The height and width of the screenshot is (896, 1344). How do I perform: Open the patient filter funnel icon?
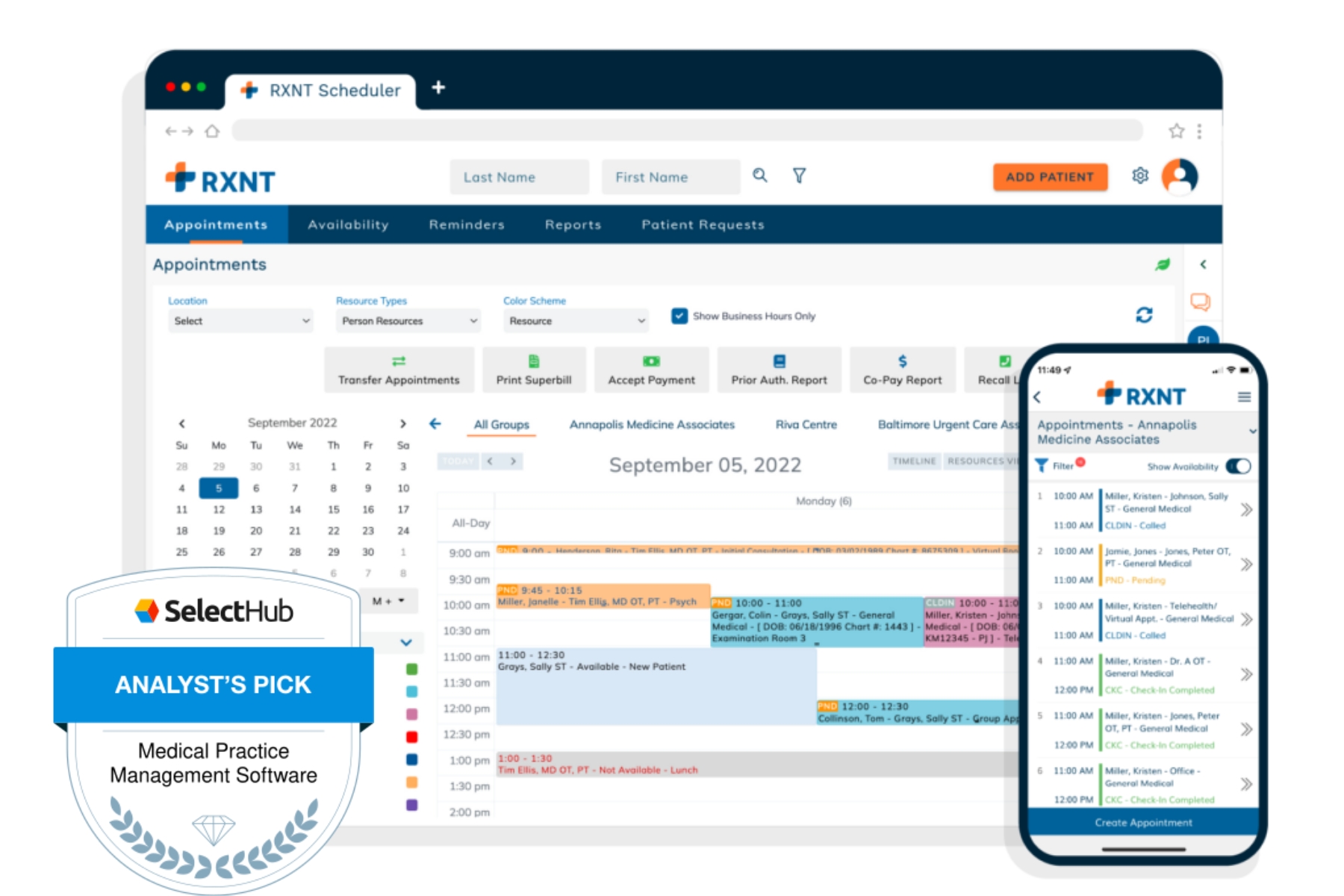coord(799,175)
